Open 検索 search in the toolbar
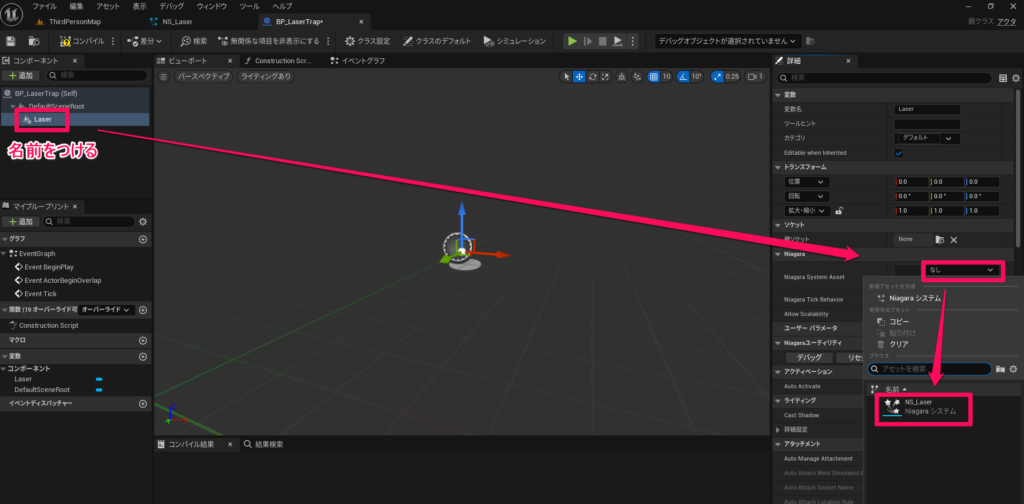 [194, 41]
